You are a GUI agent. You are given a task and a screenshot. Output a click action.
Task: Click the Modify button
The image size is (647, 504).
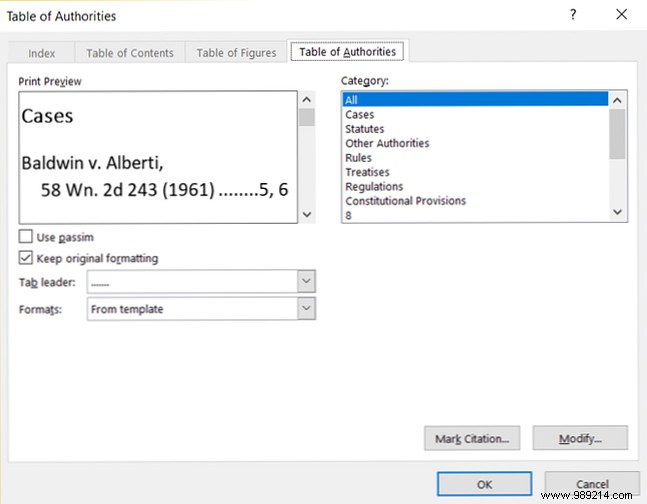click(x=580, y=438)
